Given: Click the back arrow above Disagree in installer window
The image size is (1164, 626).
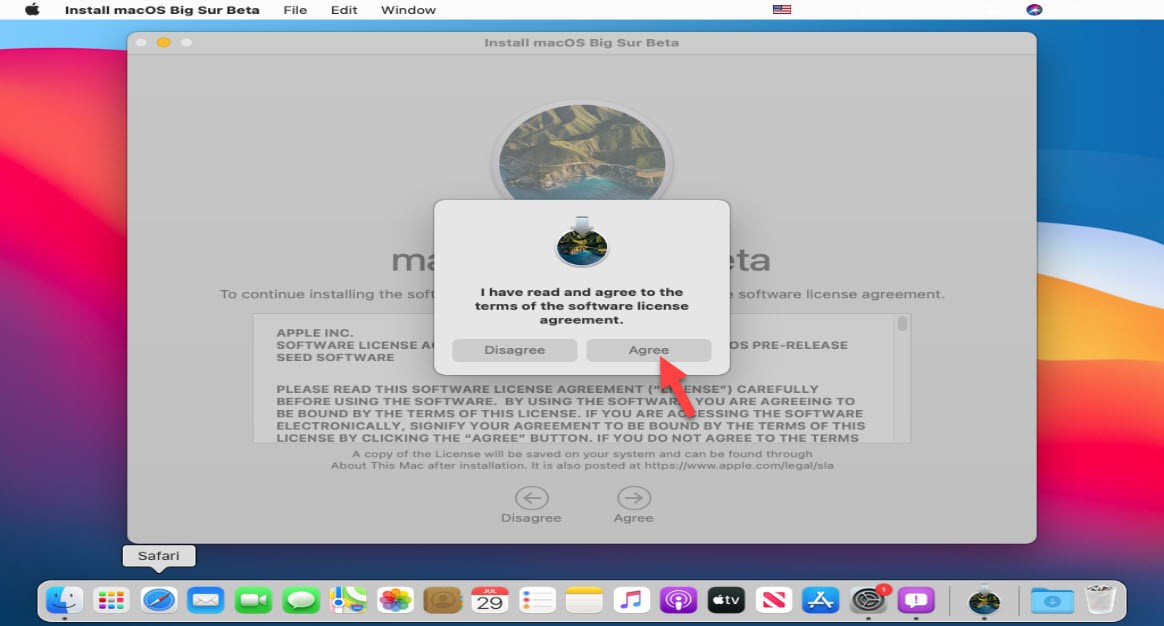Looking at the screenshot, I should pyautogui.click(x=532, y=498).
